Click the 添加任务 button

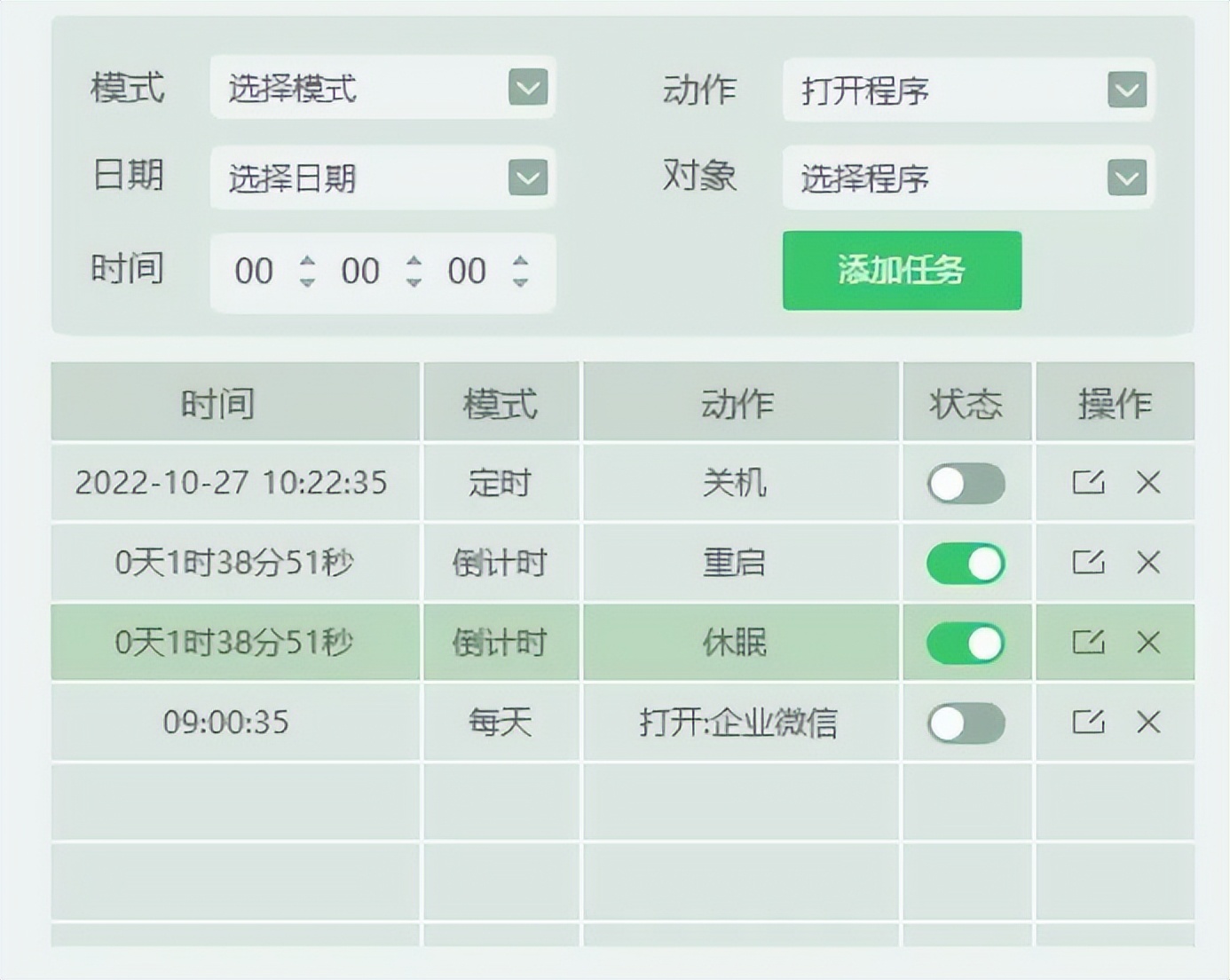(x=901, y=271)
